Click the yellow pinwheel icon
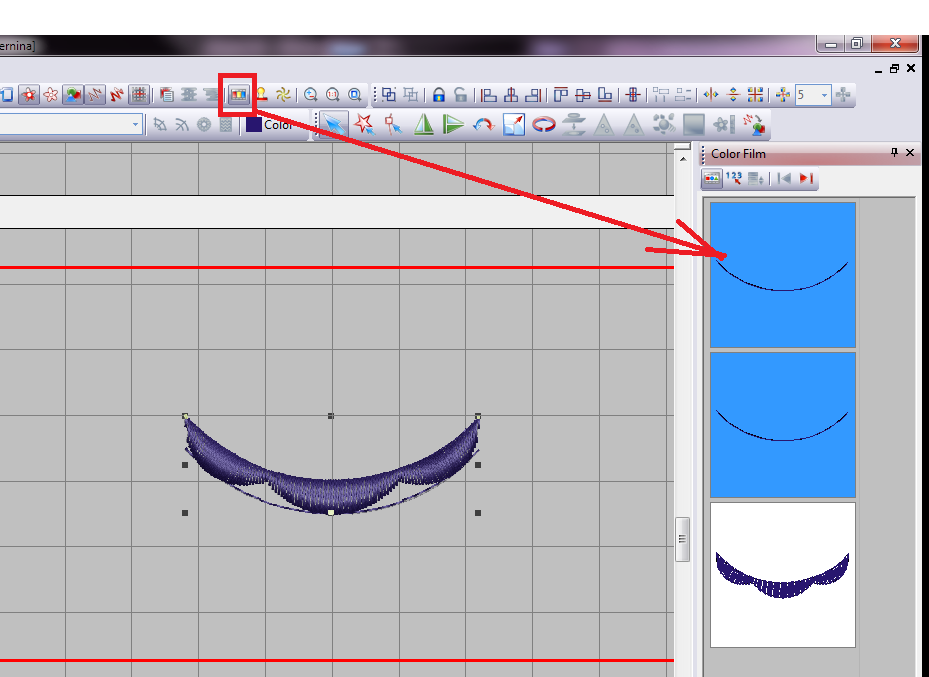 283,94
